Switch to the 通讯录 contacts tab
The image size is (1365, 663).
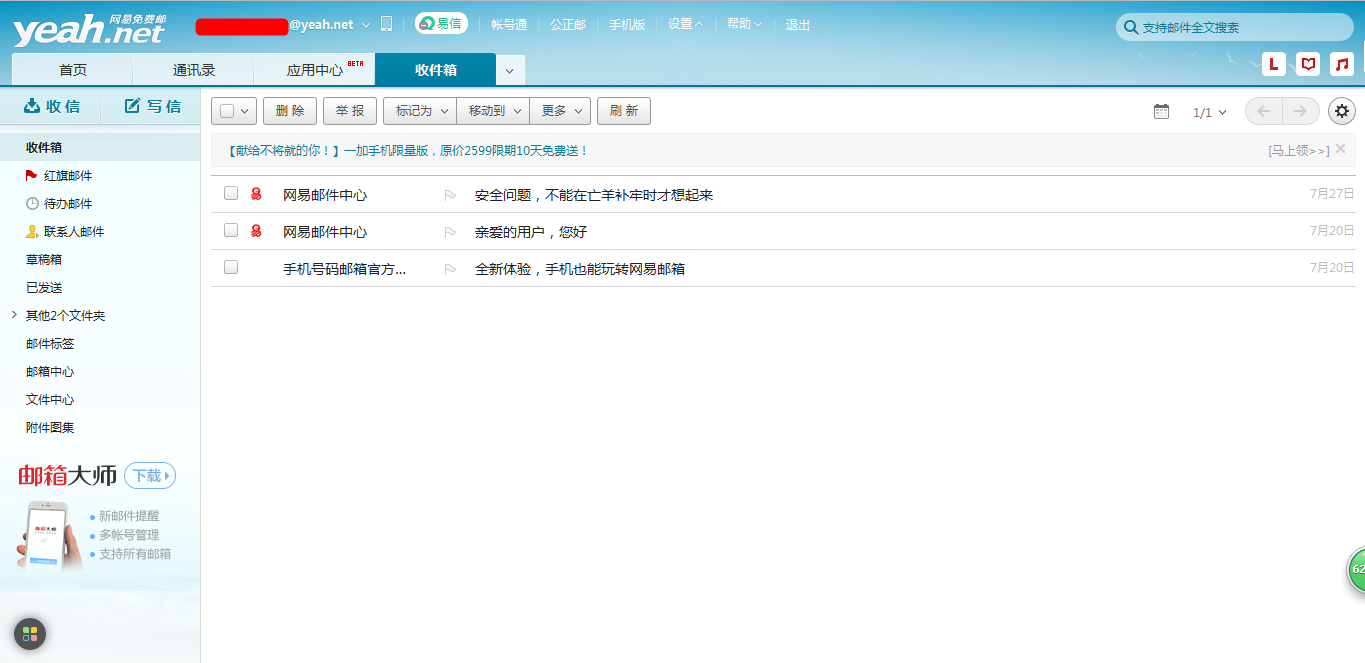(x=192, y=69)
